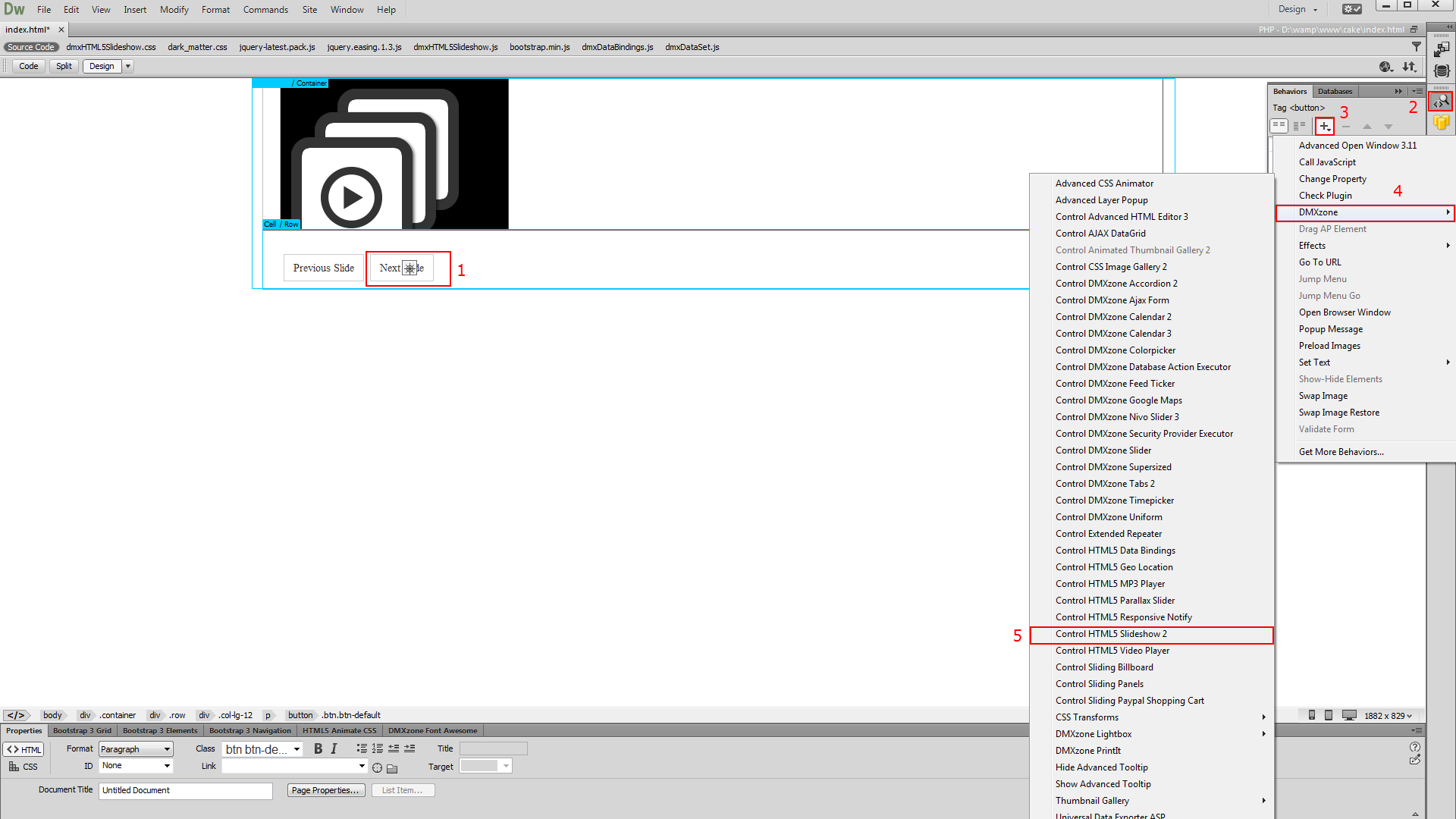The image size is (1456, 819).
Task: Switch to Bootstrap 3 Grid tab
Action: [82, 731]
